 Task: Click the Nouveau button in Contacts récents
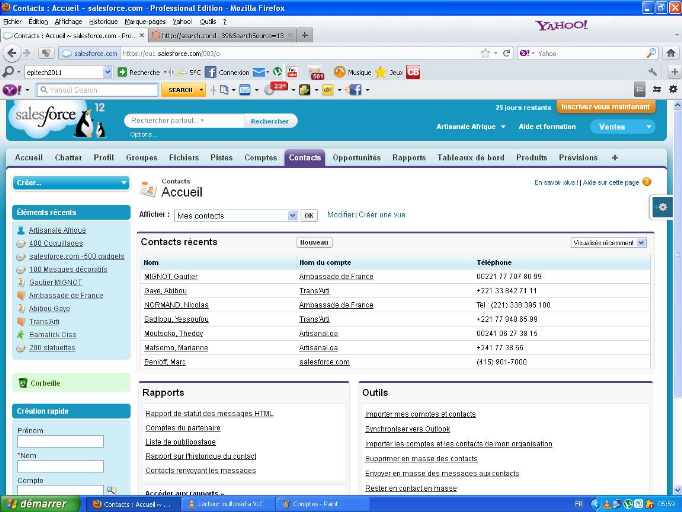tap(315, 242)
